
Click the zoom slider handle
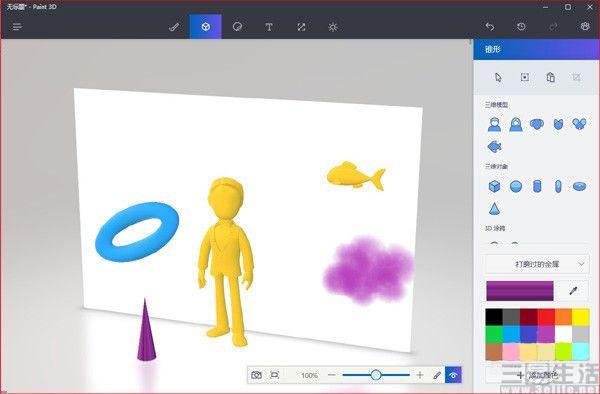(376, 375)
